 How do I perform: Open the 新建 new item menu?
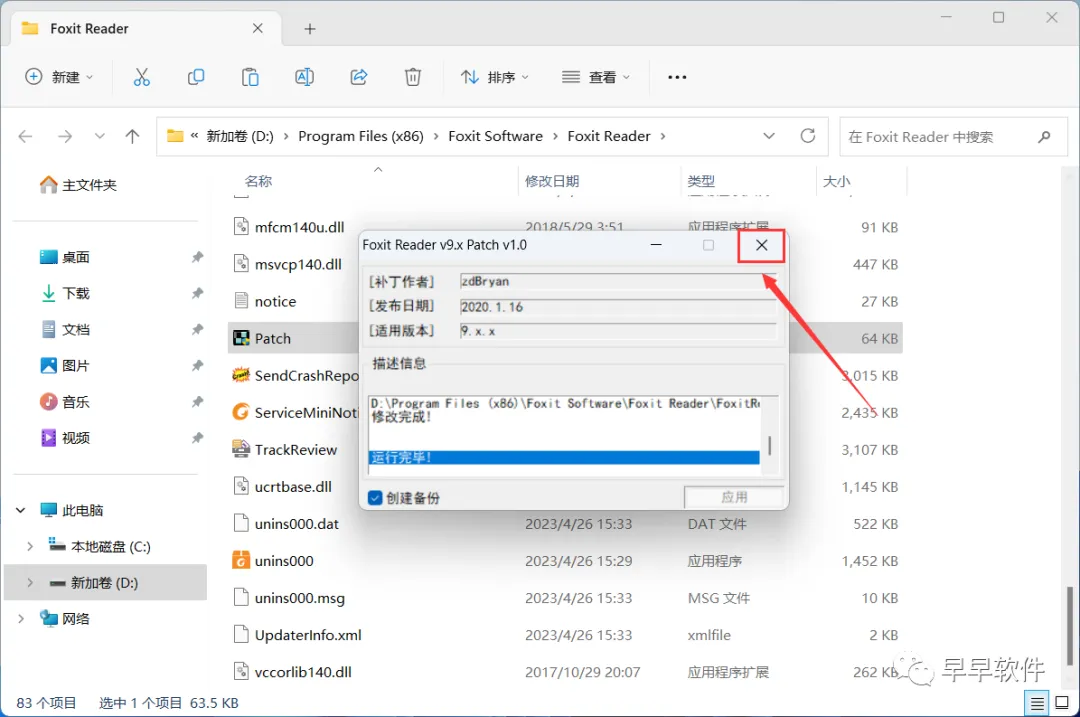click(59, 77)
